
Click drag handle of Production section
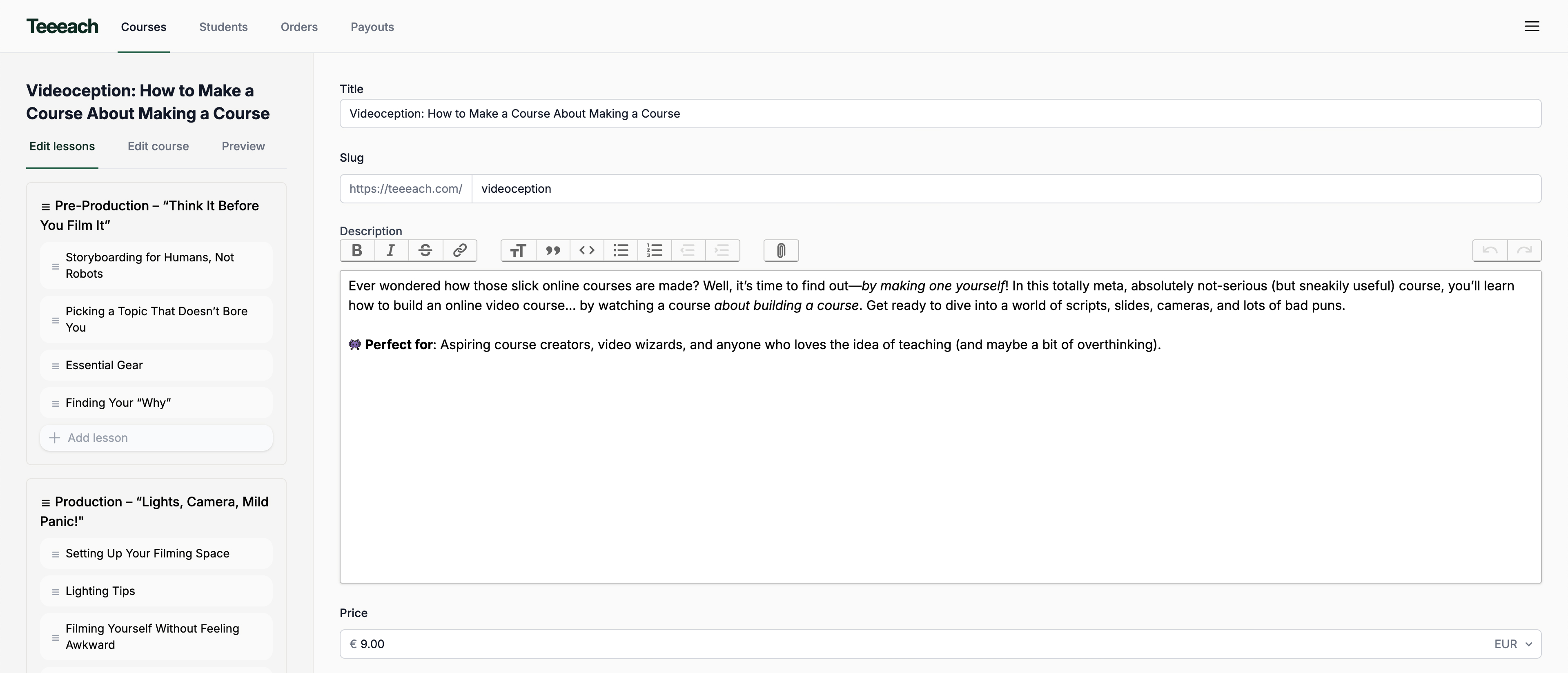pyautogui.click(x=46, y=503)
